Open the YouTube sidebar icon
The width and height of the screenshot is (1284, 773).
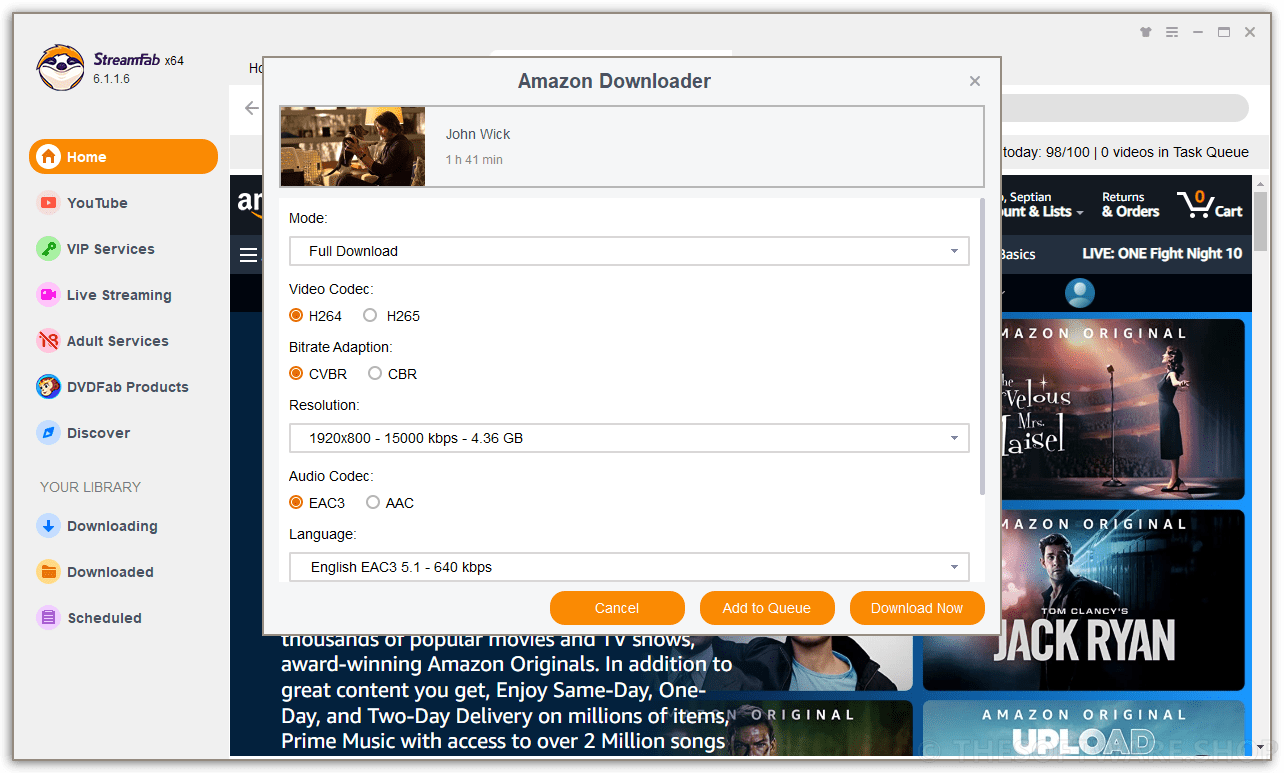tap(48, 203)
